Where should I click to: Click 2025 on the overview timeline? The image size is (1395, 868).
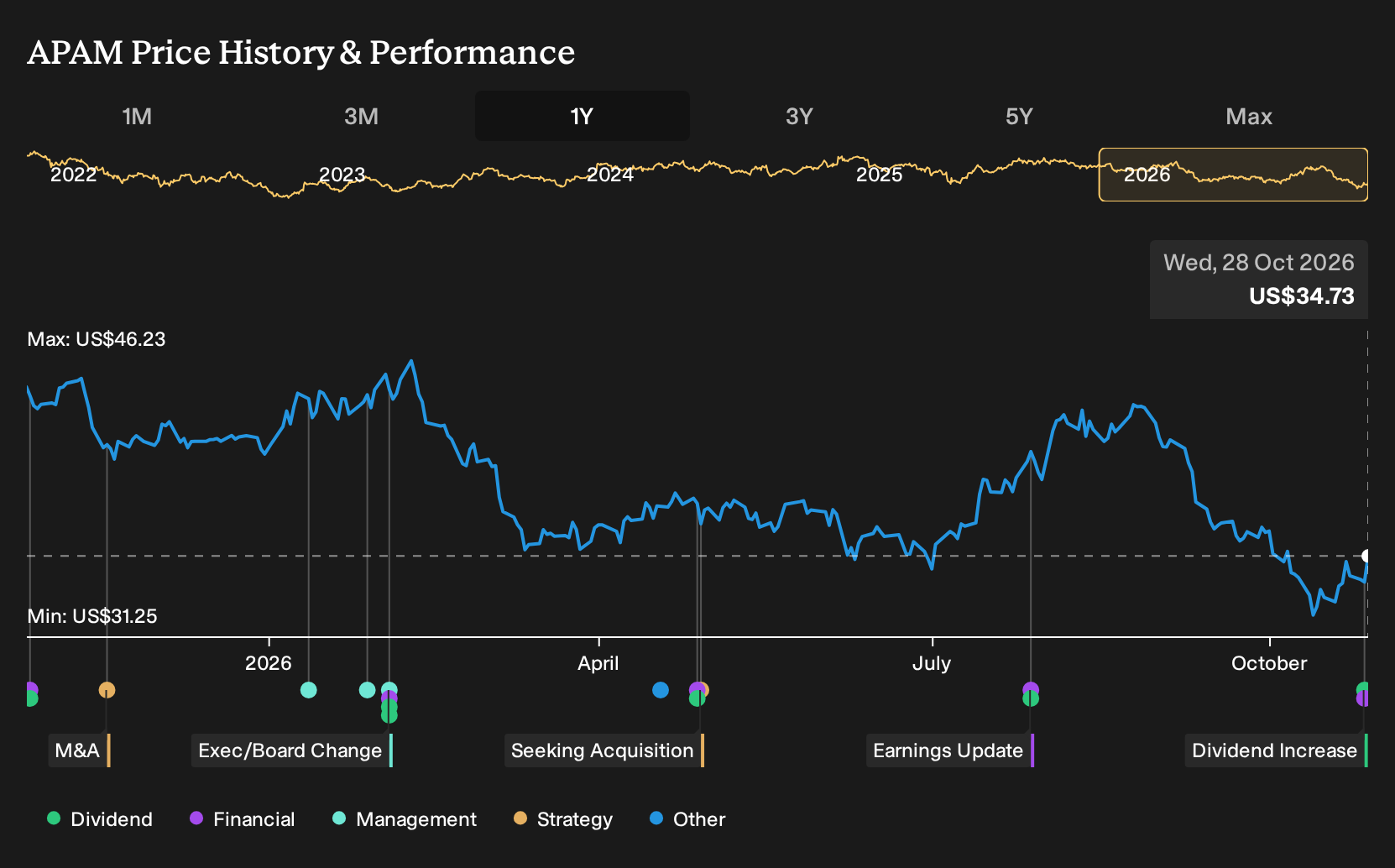tap(879, 175)
